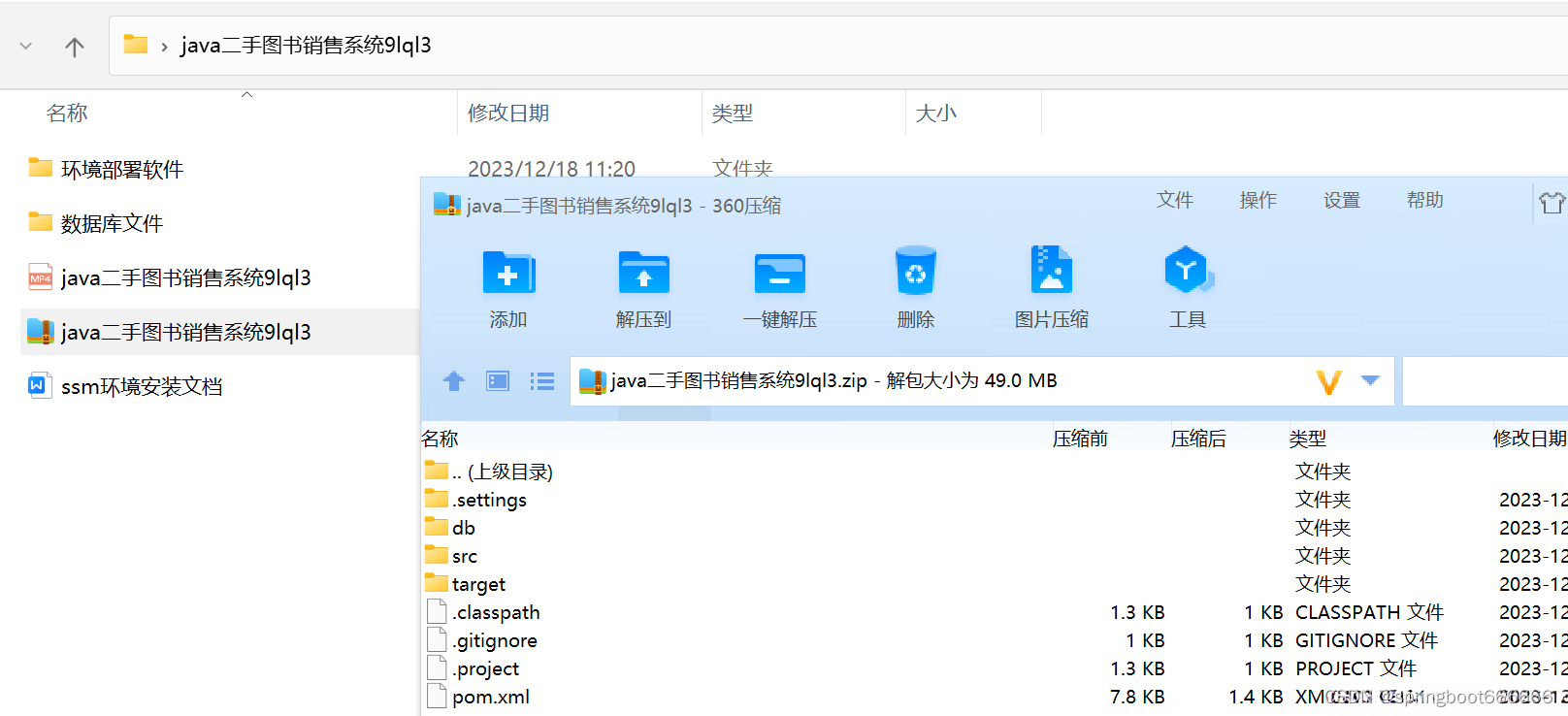Image resolution: width=1568 pixels, height=716 pixels.
Task: Sort archive list by 压缩前 column
Action: (x=1080, y=439)
